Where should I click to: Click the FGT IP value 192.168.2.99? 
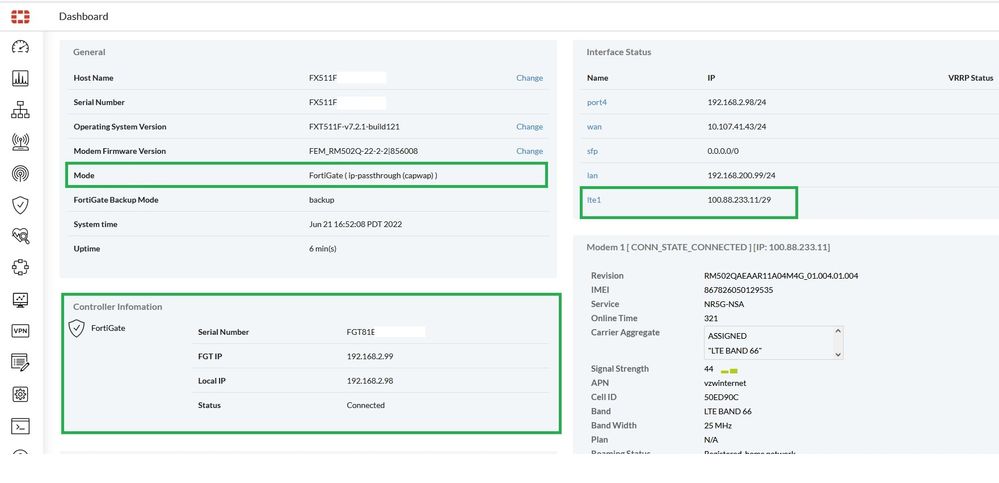[370, 356]
